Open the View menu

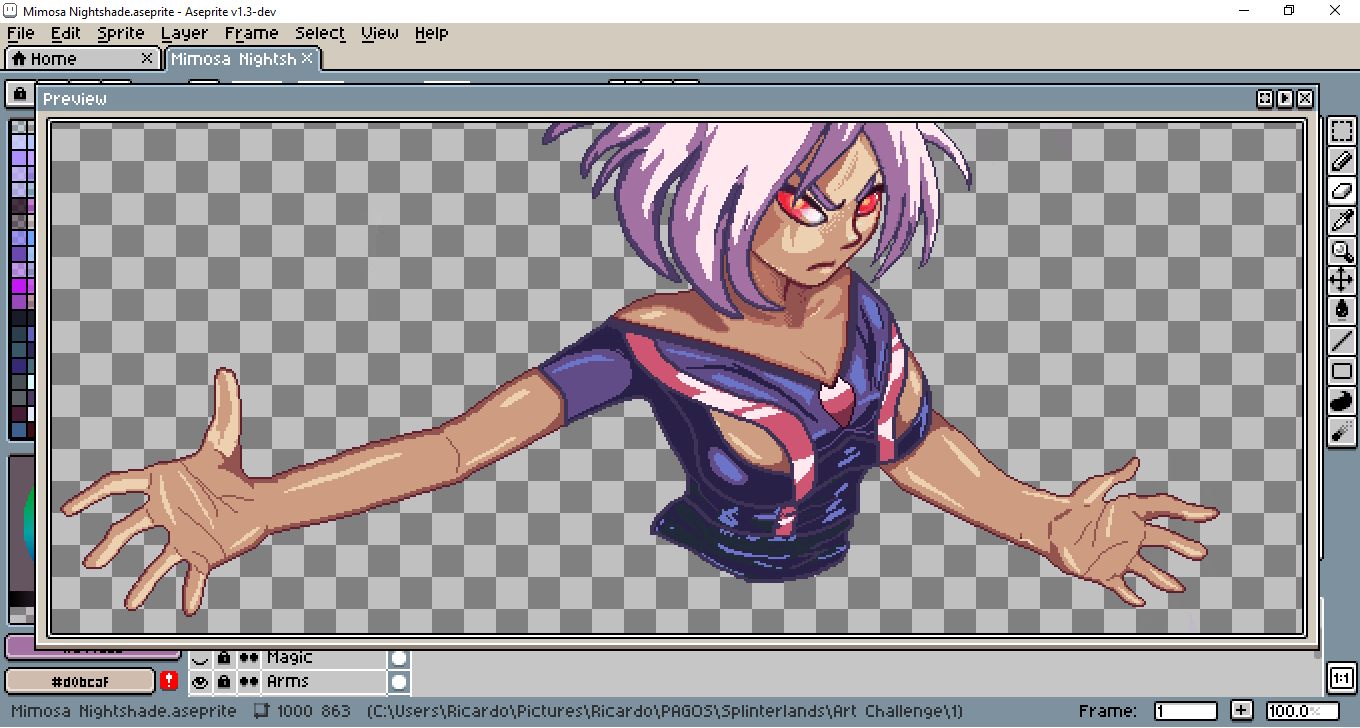point(380,33)
